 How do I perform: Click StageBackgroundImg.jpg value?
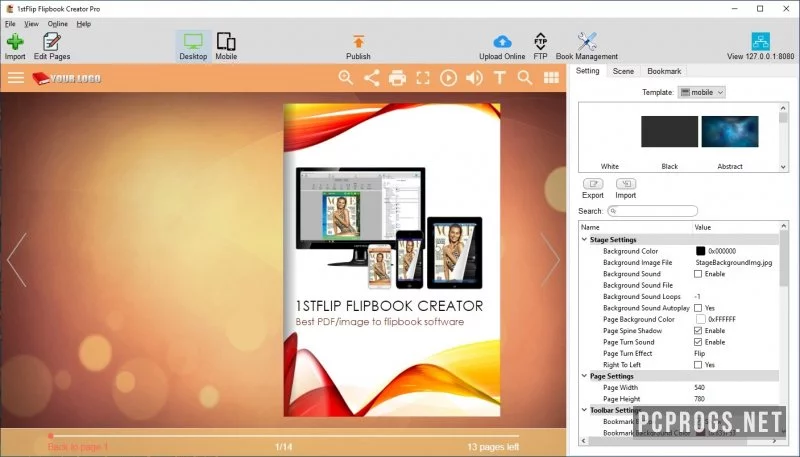734,263
